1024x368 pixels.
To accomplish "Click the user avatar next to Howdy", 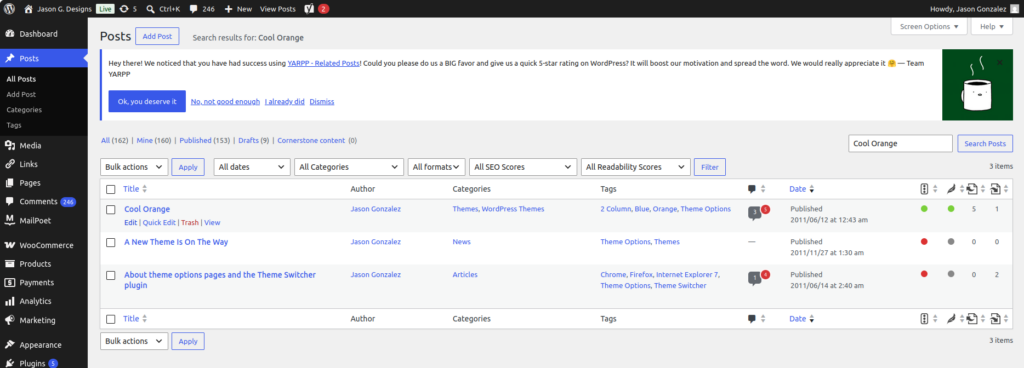I will point(1014,9).
